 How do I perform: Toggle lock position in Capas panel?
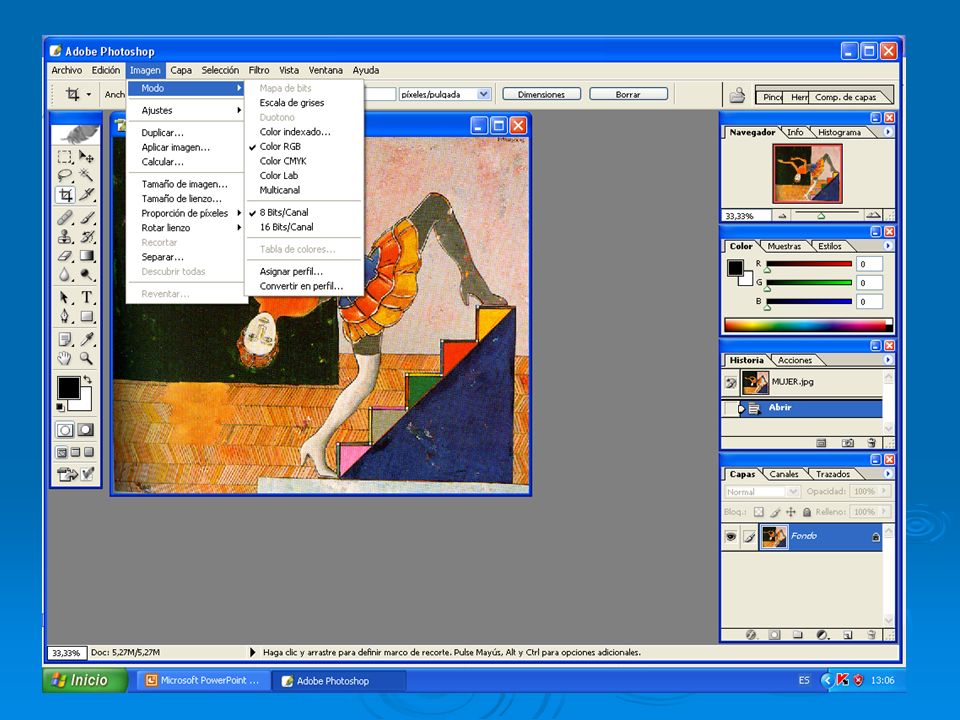point(791,512)
